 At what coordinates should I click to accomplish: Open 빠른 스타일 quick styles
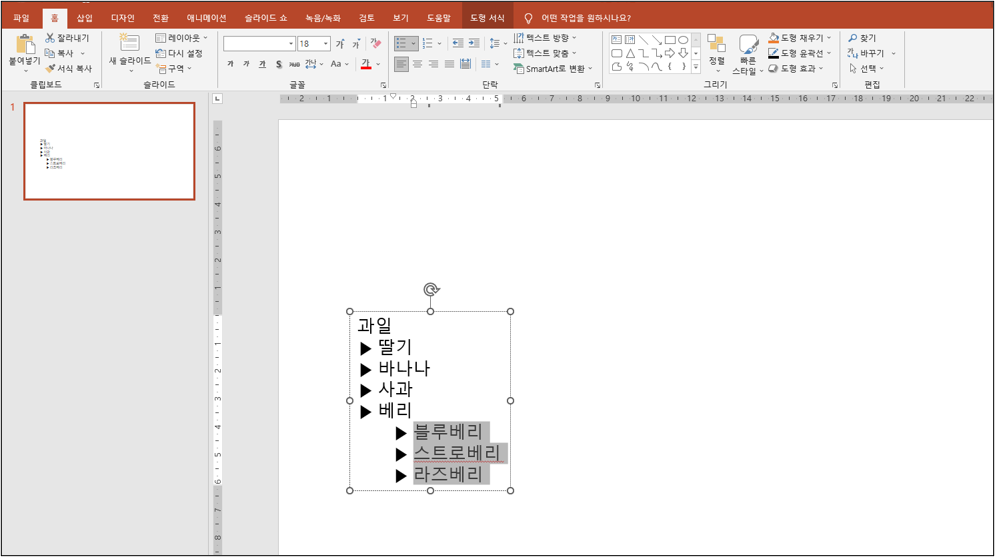tap(748, 54)
